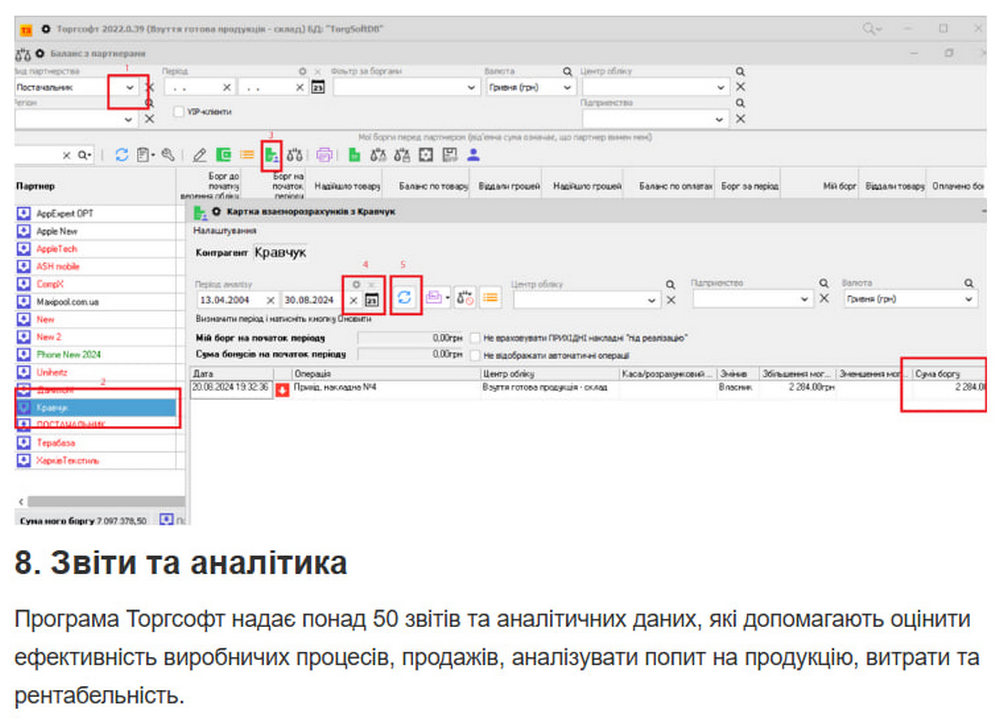Export data using the green Excel toolbar icon

(x=352, y=153)
